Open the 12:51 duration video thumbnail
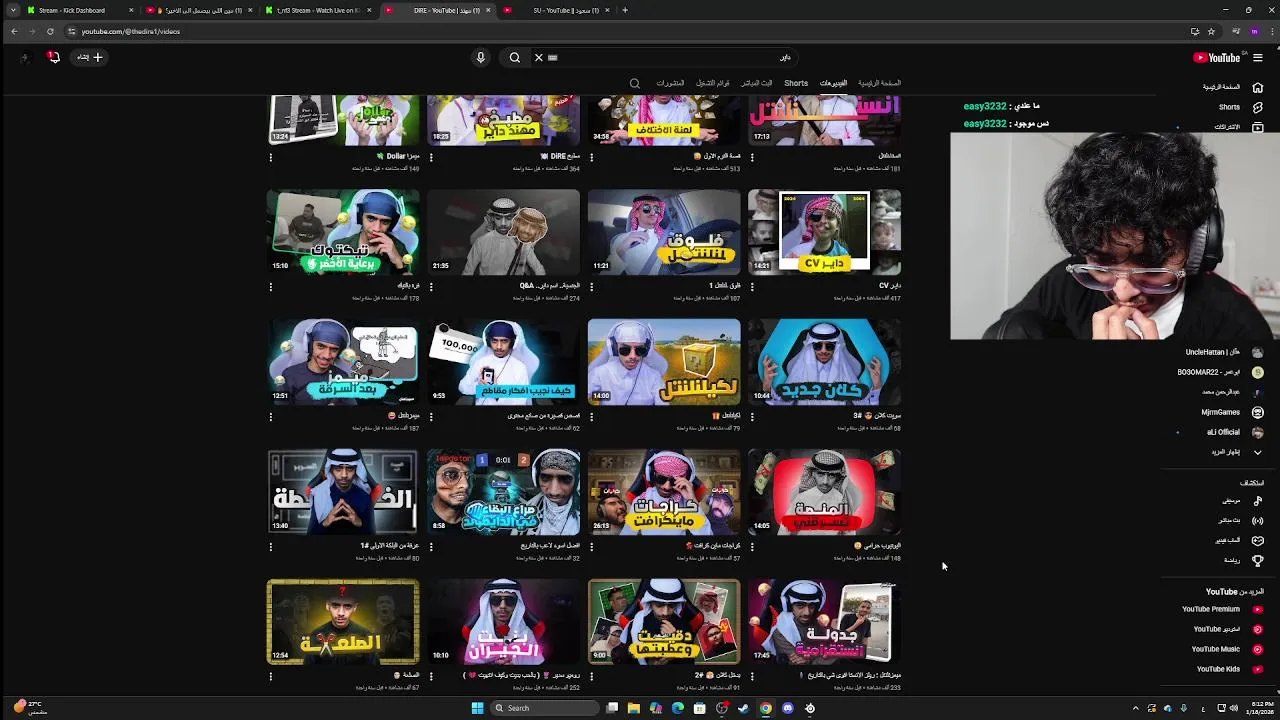The image size is (1280, 720). click(x=343, y=362)
